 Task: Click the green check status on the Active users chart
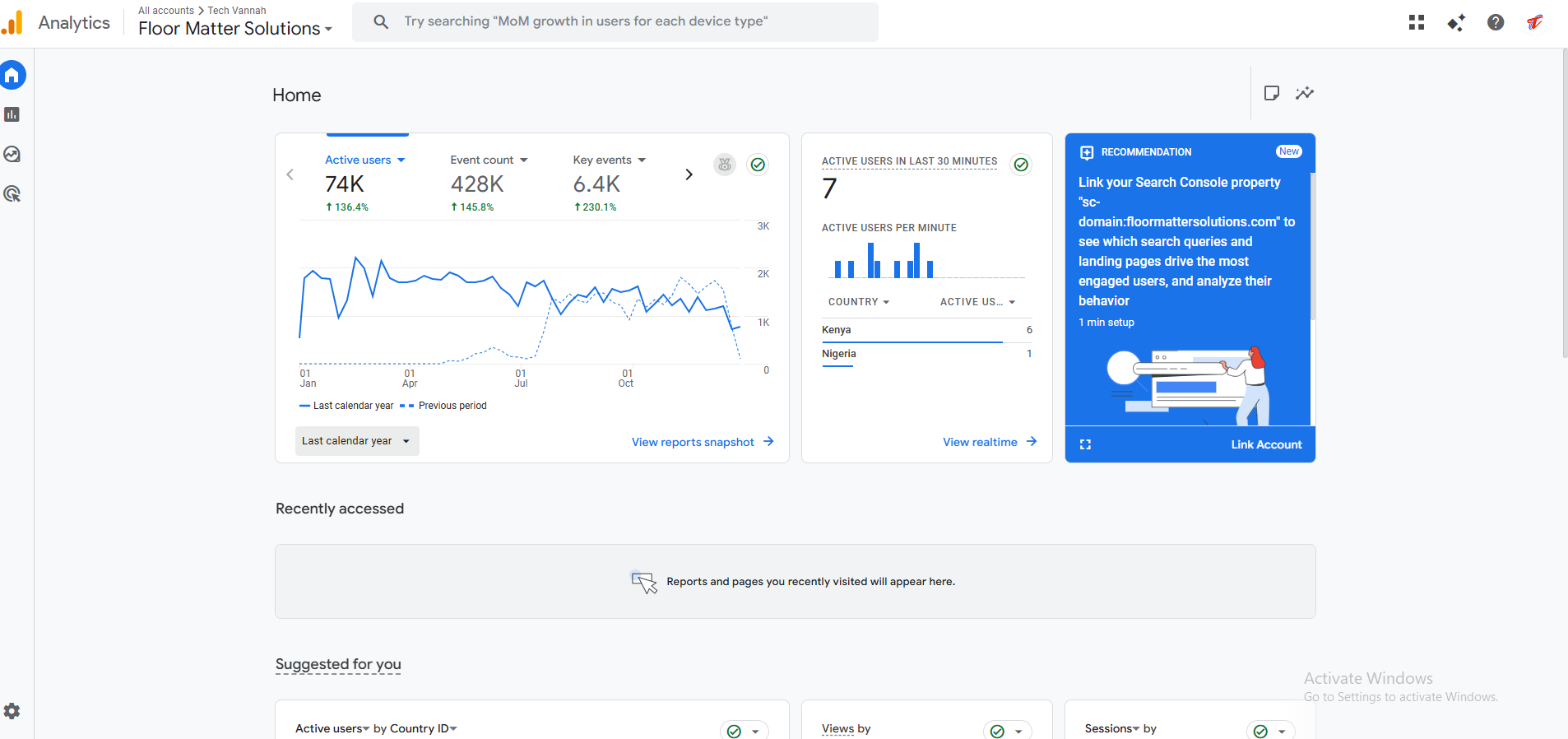[758, 165]
